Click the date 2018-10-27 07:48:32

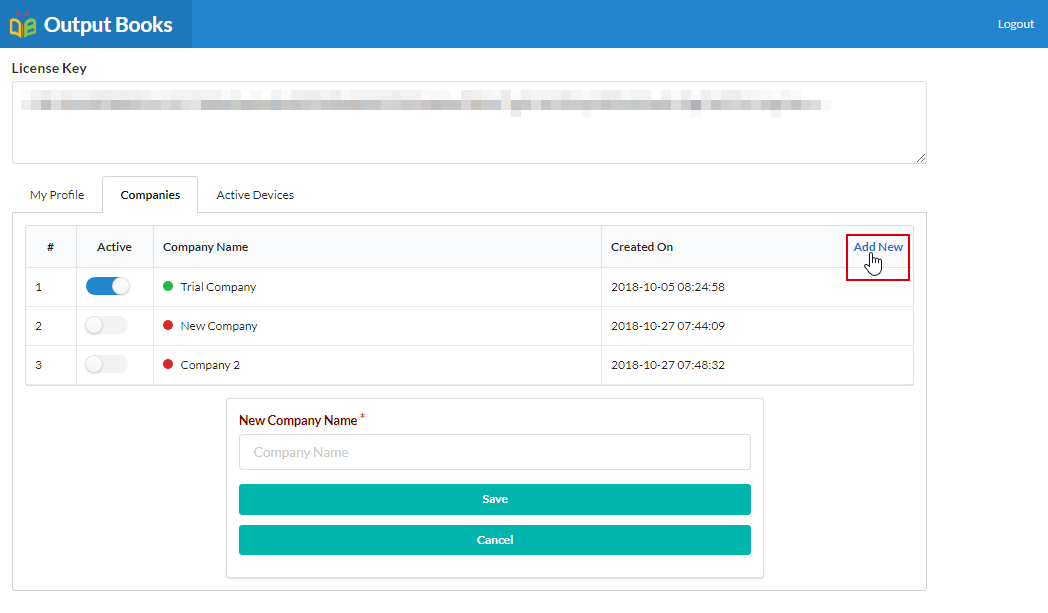pos(668,364)
